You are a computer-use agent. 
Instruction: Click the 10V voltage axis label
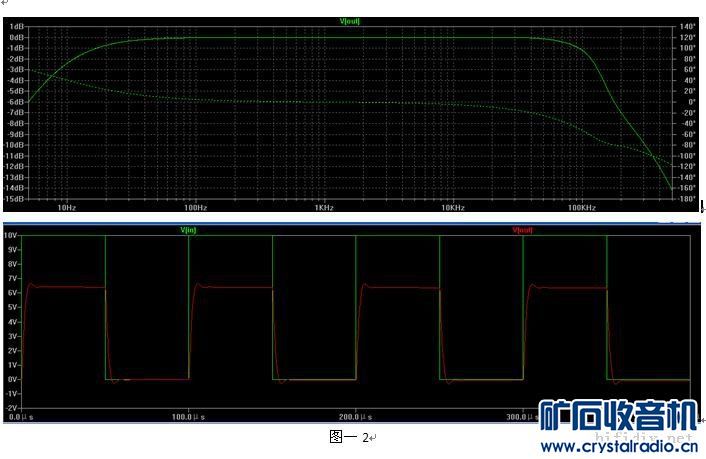[x=12, y=236]
